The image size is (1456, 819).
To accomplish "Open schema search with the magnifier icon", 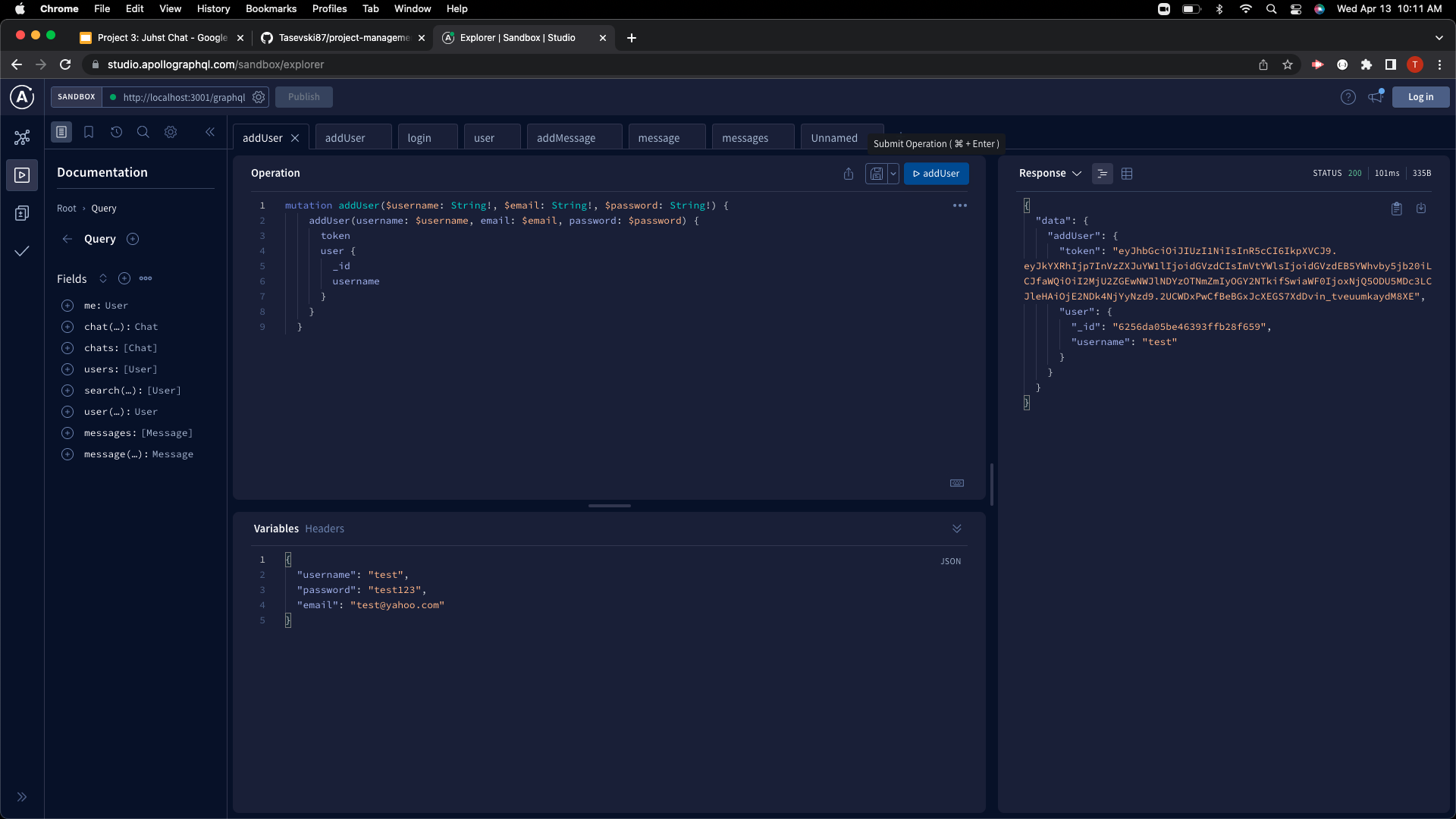I will [x=143, y=132].
